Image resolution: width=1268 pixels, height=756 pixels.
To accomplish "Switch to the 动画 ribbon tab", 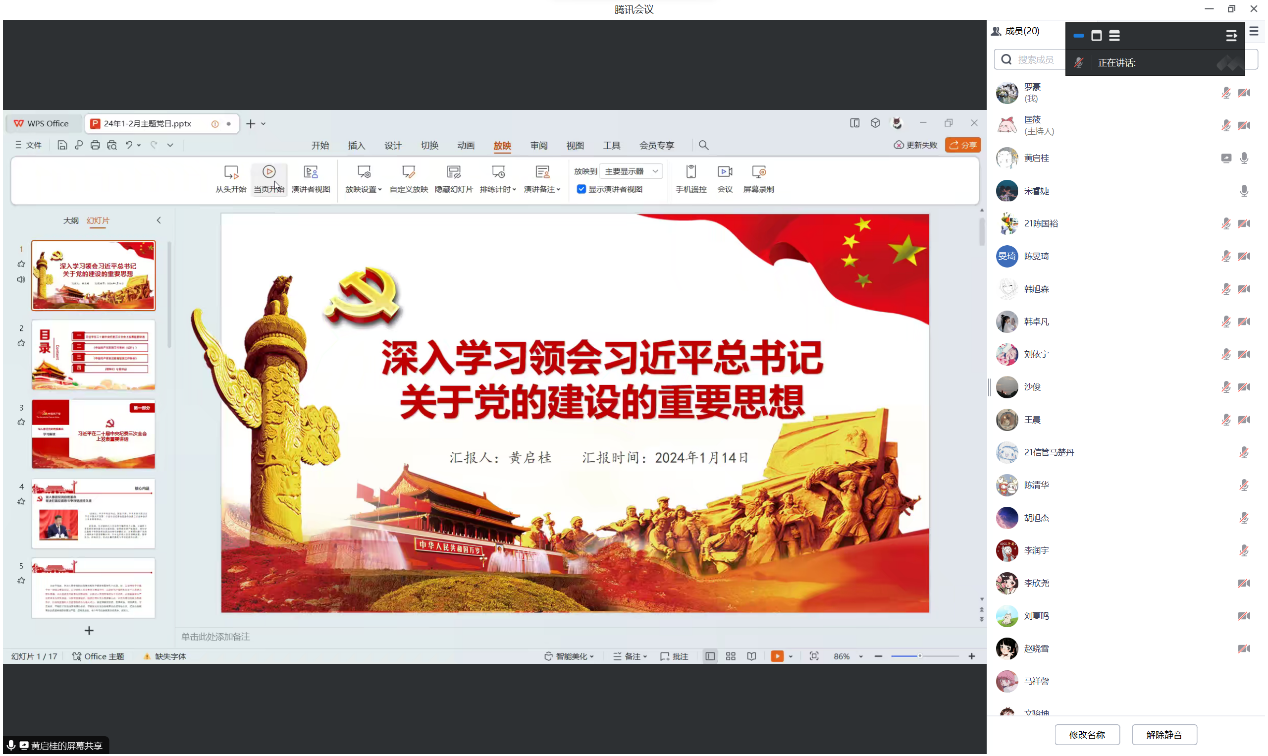I will (466, 146).
